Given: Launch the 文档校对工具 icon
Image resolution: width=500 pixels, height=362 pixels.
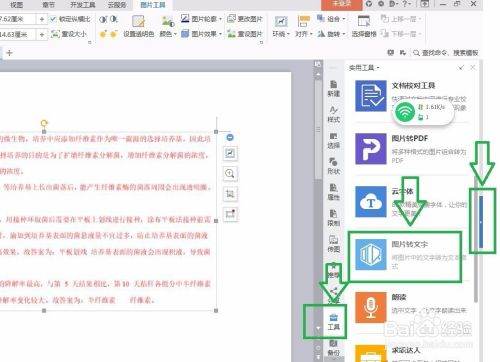Looking at the screenshot, I should point(371,96).
